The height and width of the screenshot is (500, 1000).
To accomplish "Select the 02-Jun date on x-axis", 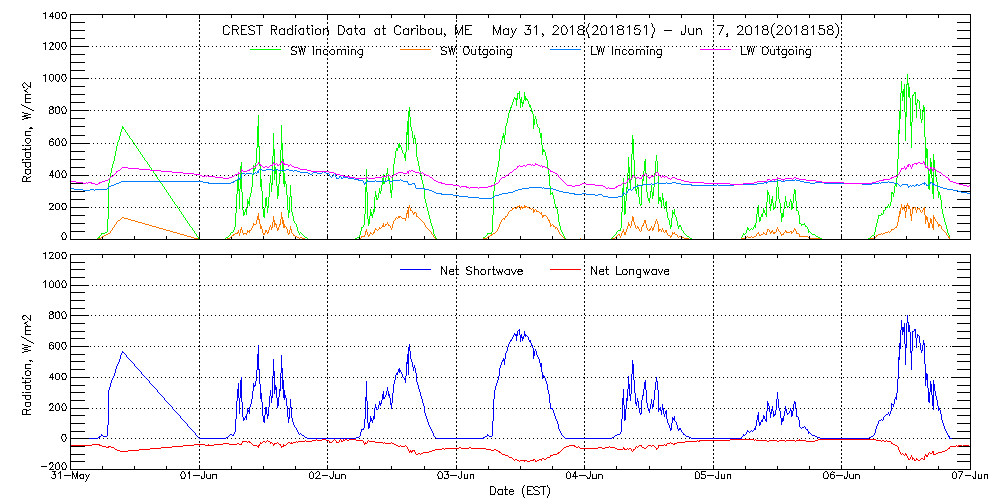I will pos(328,477).
